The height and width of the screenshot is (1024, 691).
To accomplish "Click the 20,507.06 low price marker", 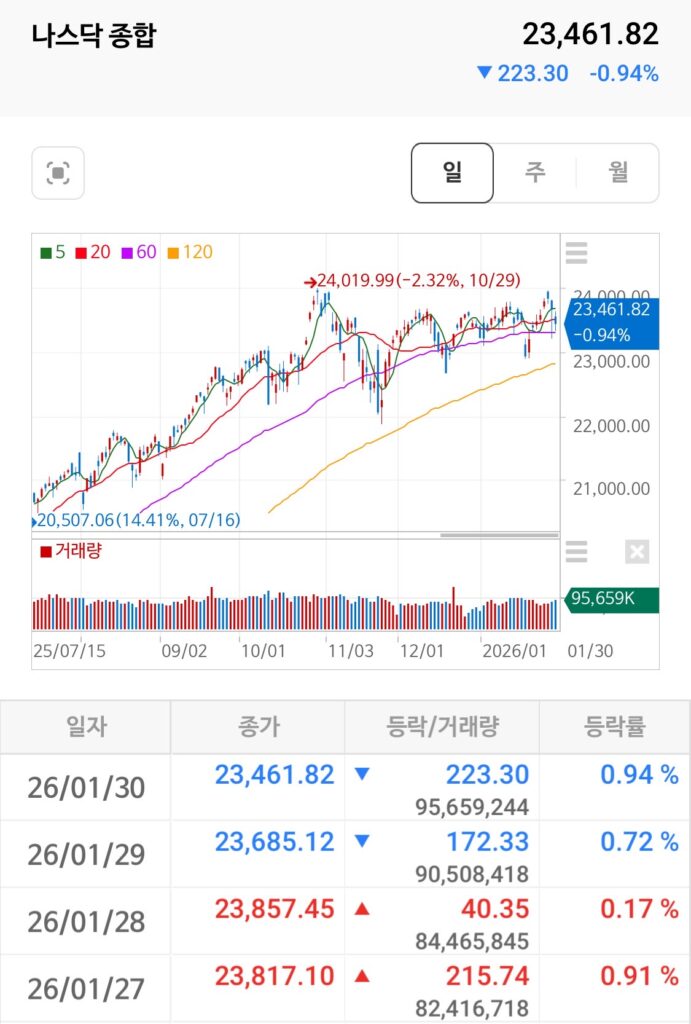I will click(139, 520).
